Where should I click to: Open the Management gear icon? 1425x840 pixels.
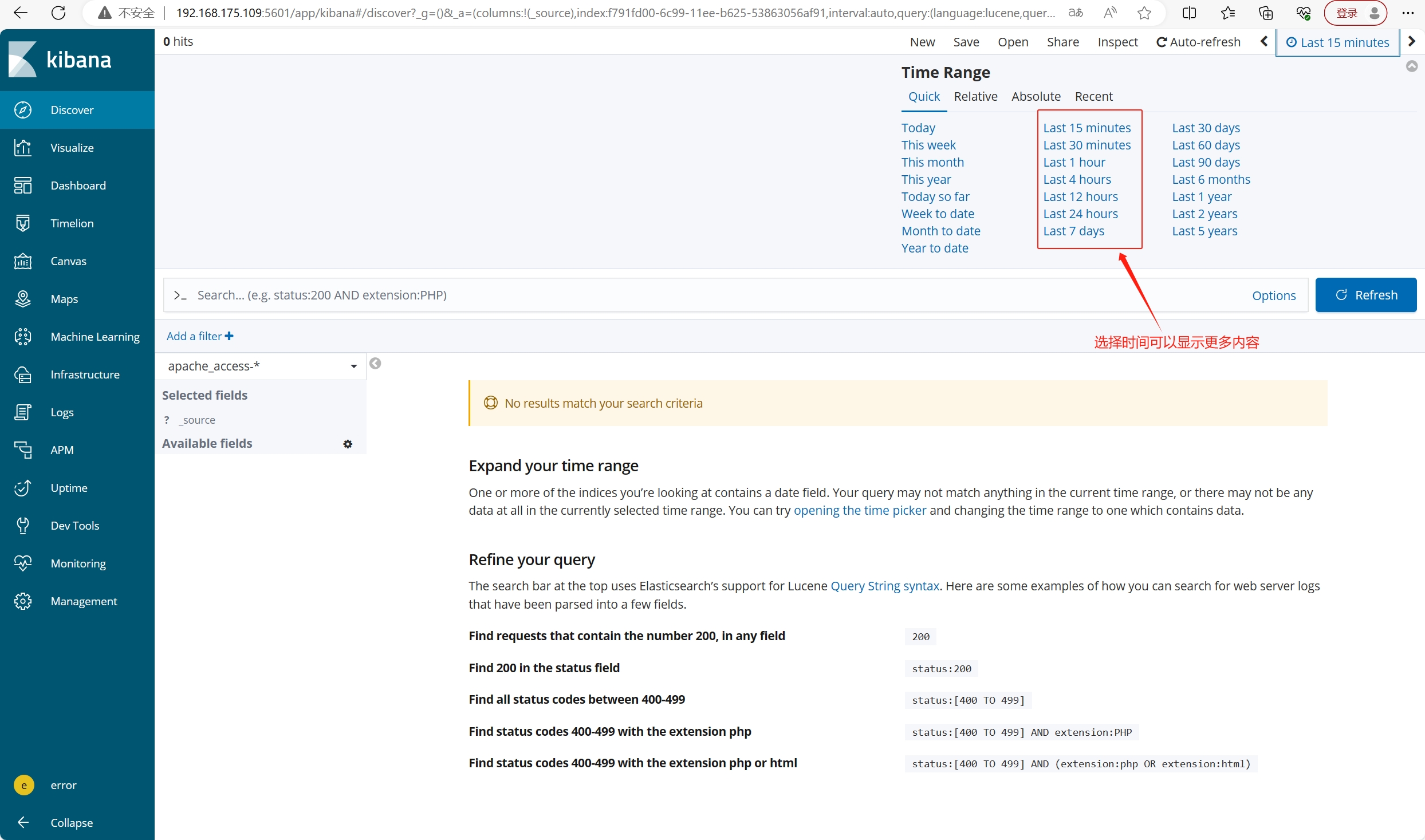(23, 601)
